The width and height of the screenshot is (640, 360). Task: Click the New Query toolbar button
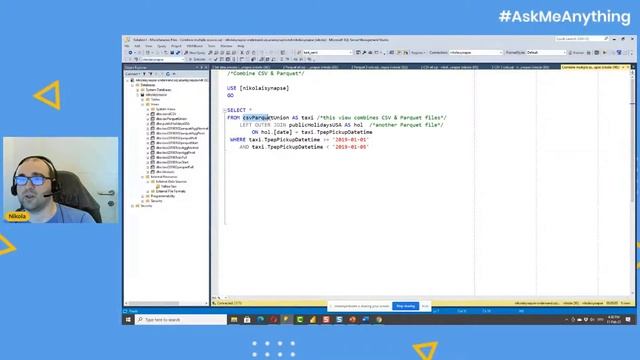pos(195,53)
